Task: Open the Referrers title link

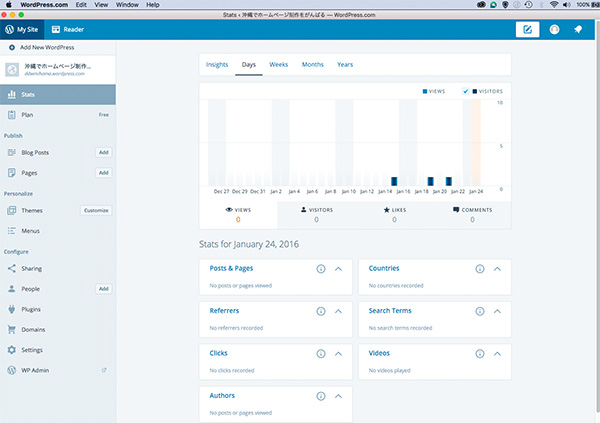Action: pyautogui.click(x=224, y=310)
